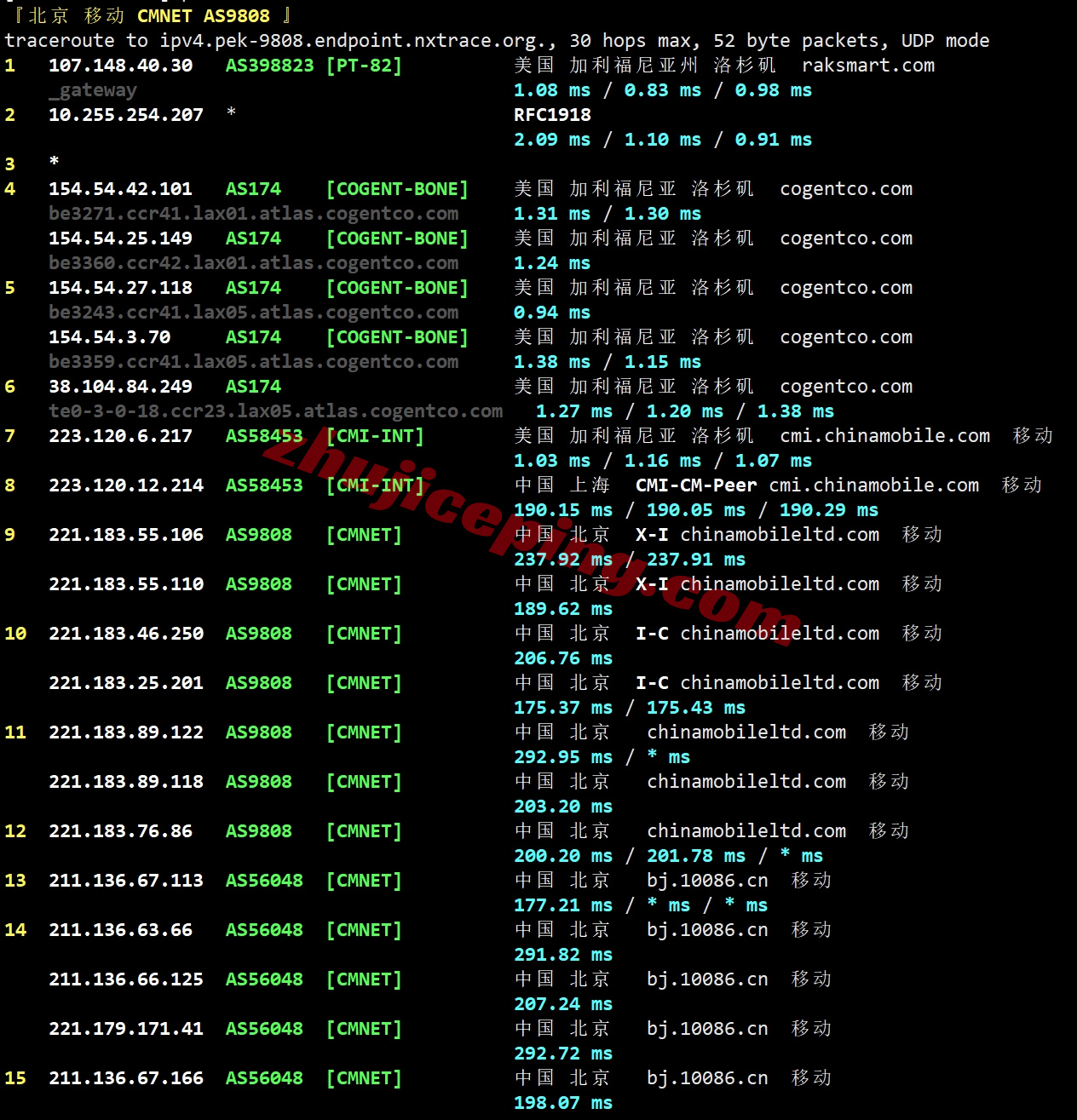Click IP address 221.183.89.118
1077x1120 pixels.
[x=126, y=782]
